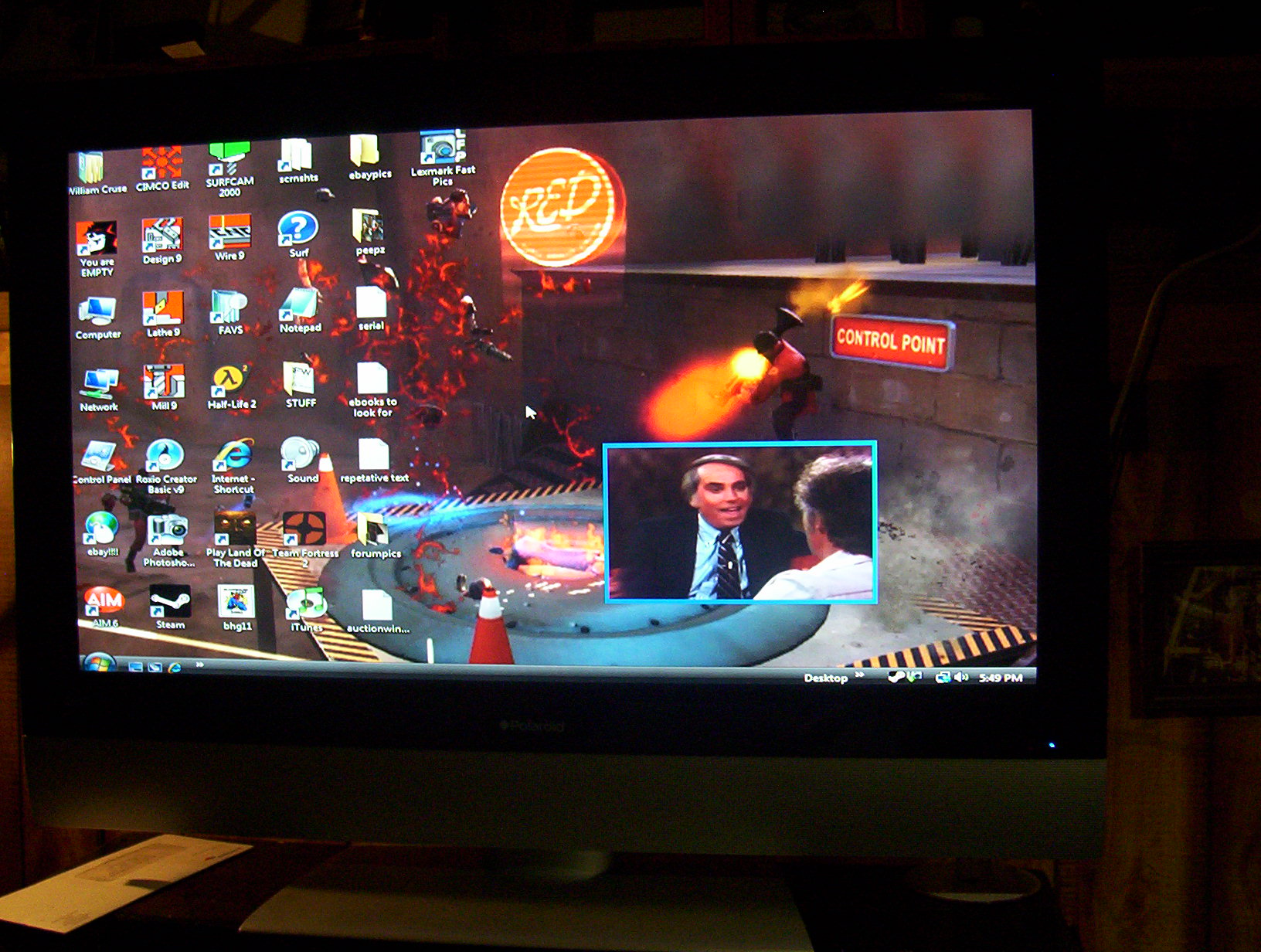Open the Steam tray icon
Screen dimensions: 1261x952
point(896,678)
